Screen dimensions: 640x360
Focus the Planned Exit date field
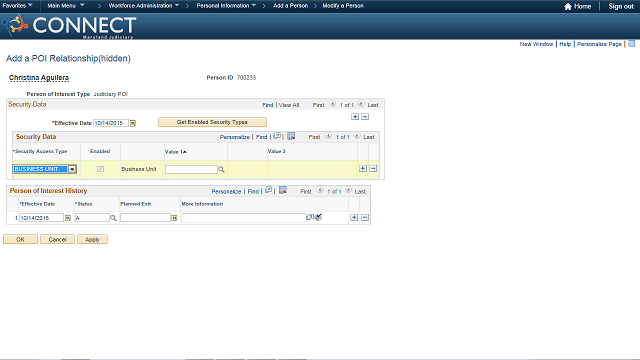(x=145, y=218)
